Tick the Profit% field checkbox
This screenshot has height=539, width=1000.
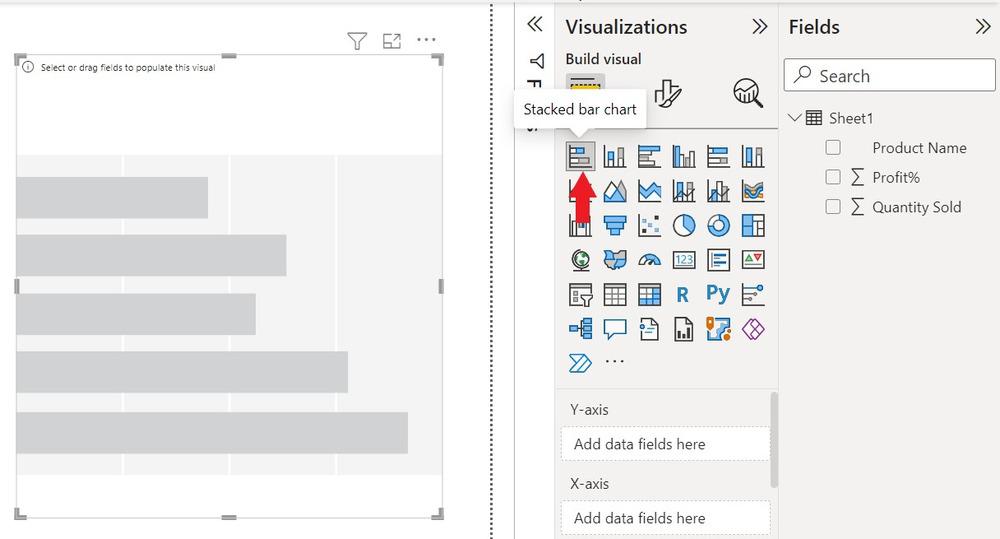point(833,177)
